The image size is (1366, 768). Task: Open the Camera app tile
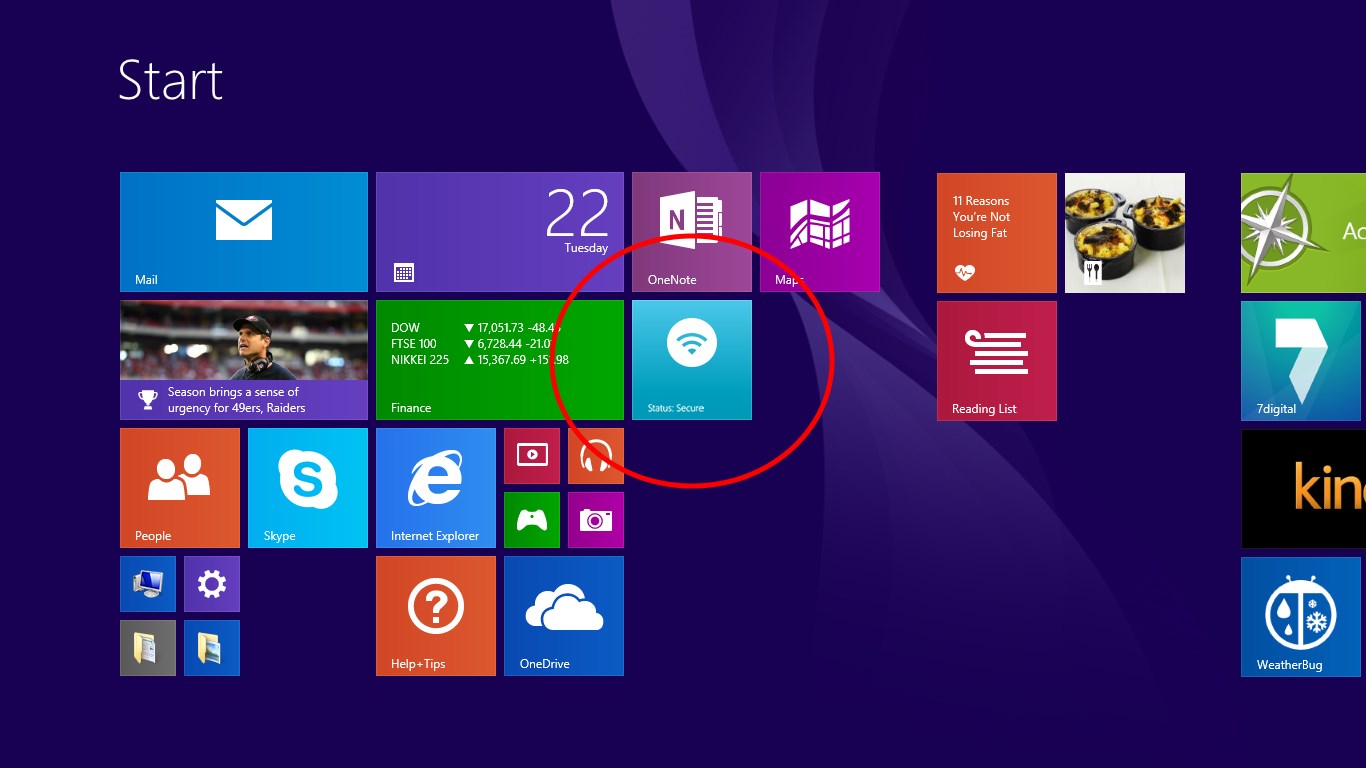[595, 519]
